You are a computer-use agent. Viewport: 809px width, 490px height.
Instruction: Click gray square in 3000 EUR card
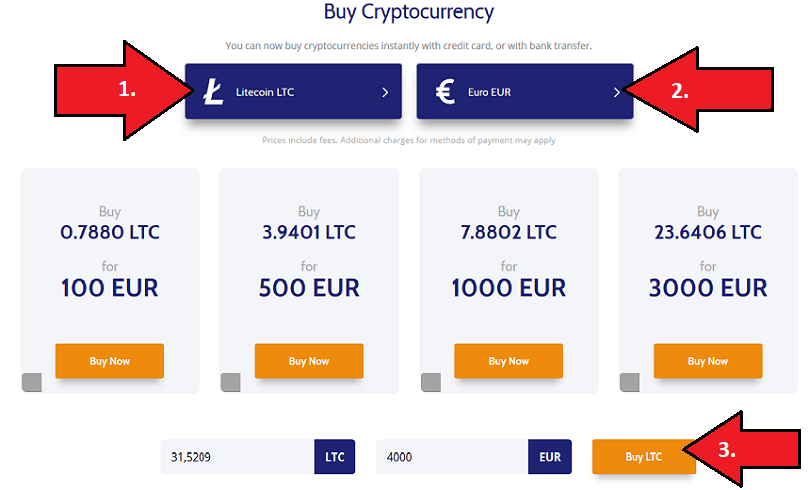point(629,383)
